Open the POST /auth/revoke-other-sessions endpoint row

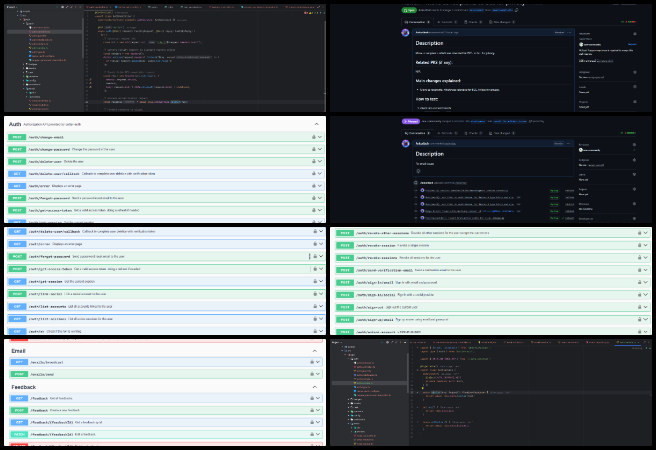click(493, 233)
